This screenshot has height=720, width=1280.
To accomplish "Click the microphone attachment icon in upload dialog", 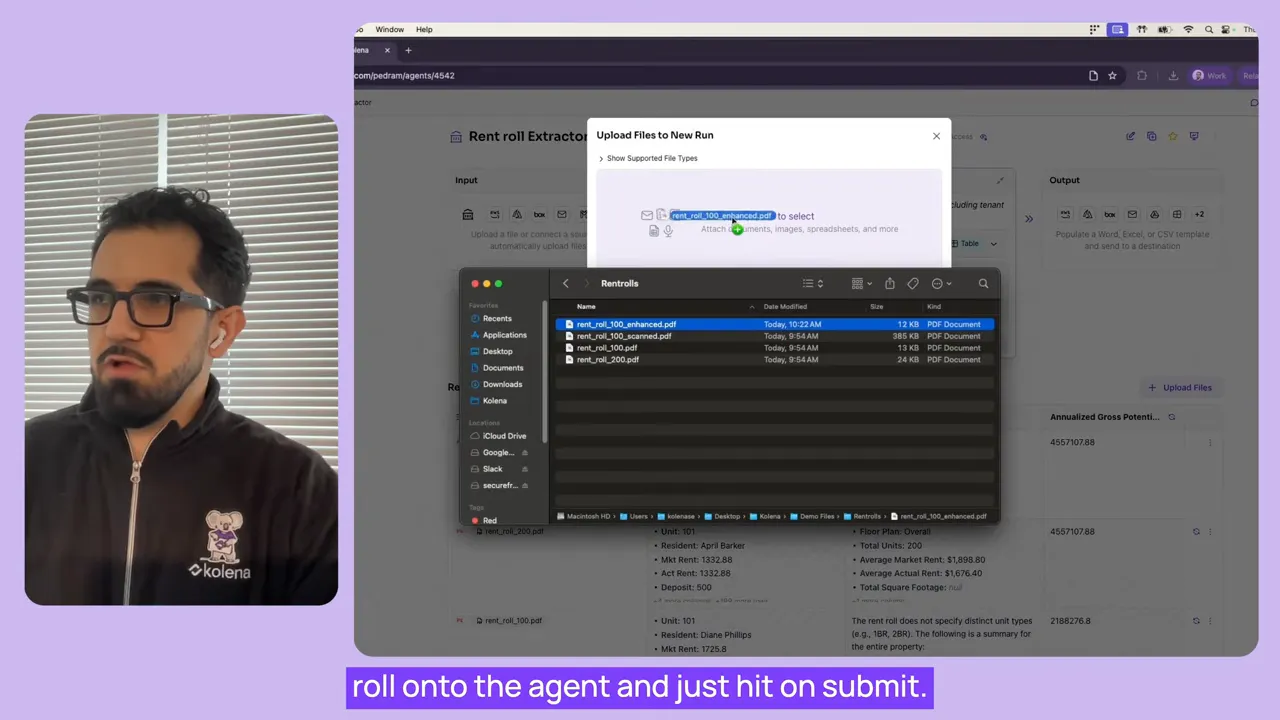I will coord(668,230).
